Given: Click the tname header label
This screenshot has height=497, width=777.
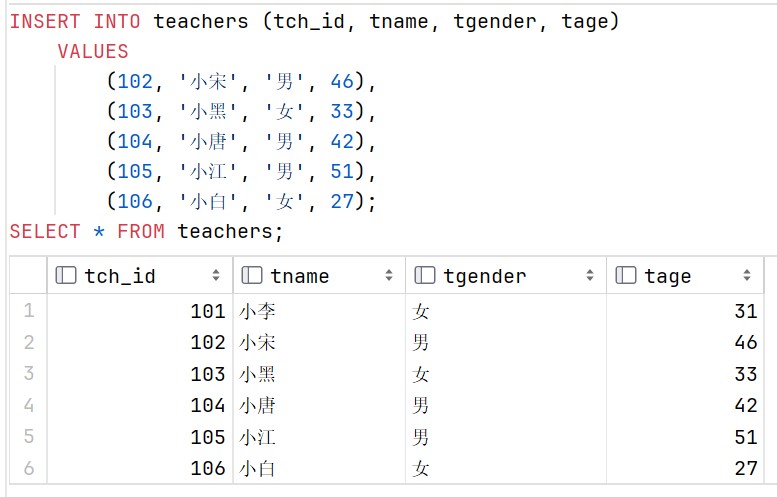Looking at the screenshot, I should 300,276.
